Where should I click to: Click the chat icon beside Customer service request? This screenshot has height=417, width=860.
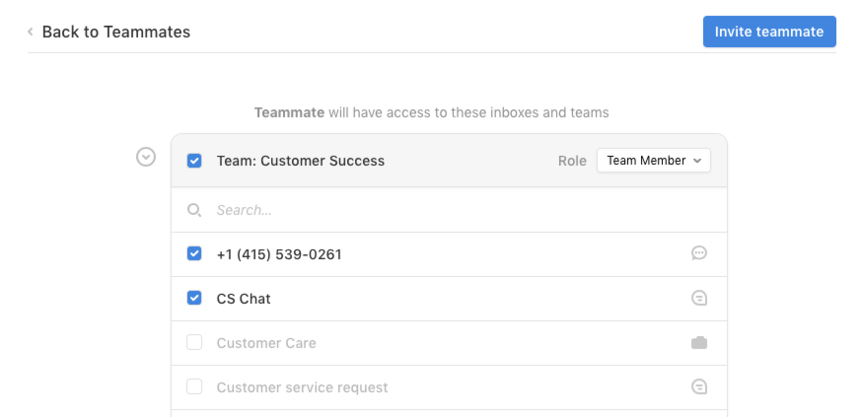click(x=699, y=387)
